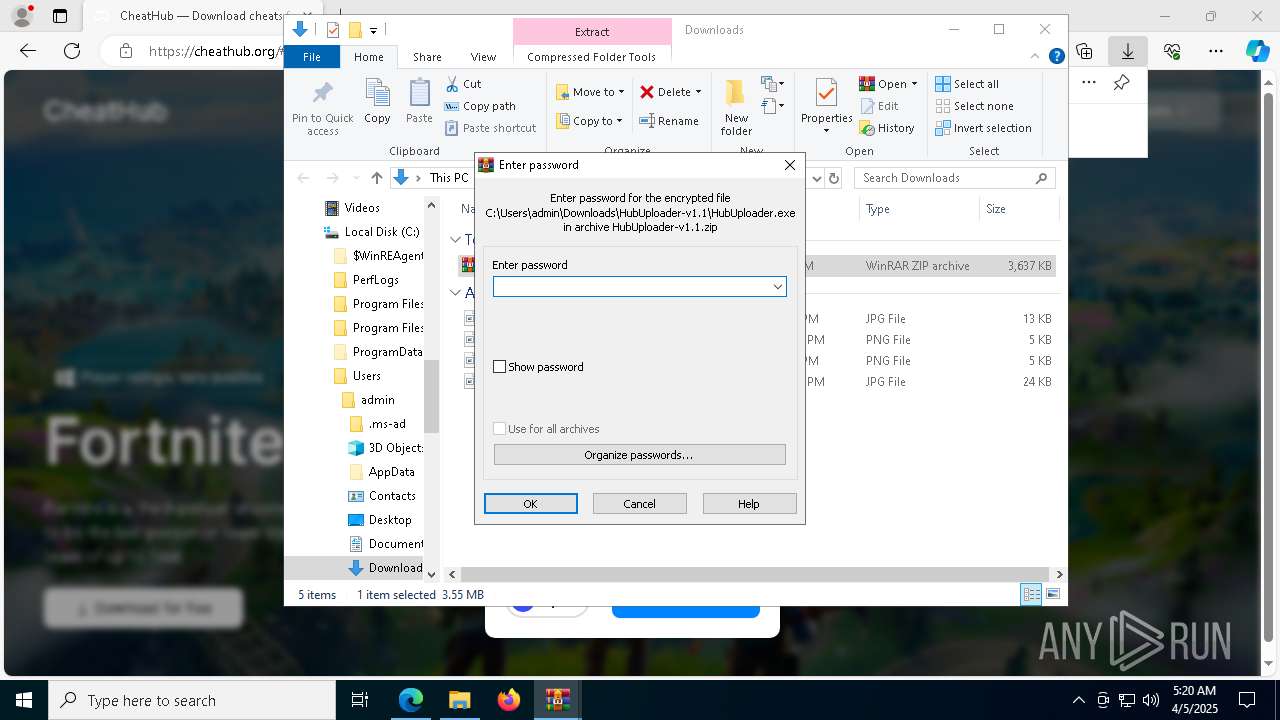
Task: Open Task View on the taskbar
Action: (x=360, y=700)
